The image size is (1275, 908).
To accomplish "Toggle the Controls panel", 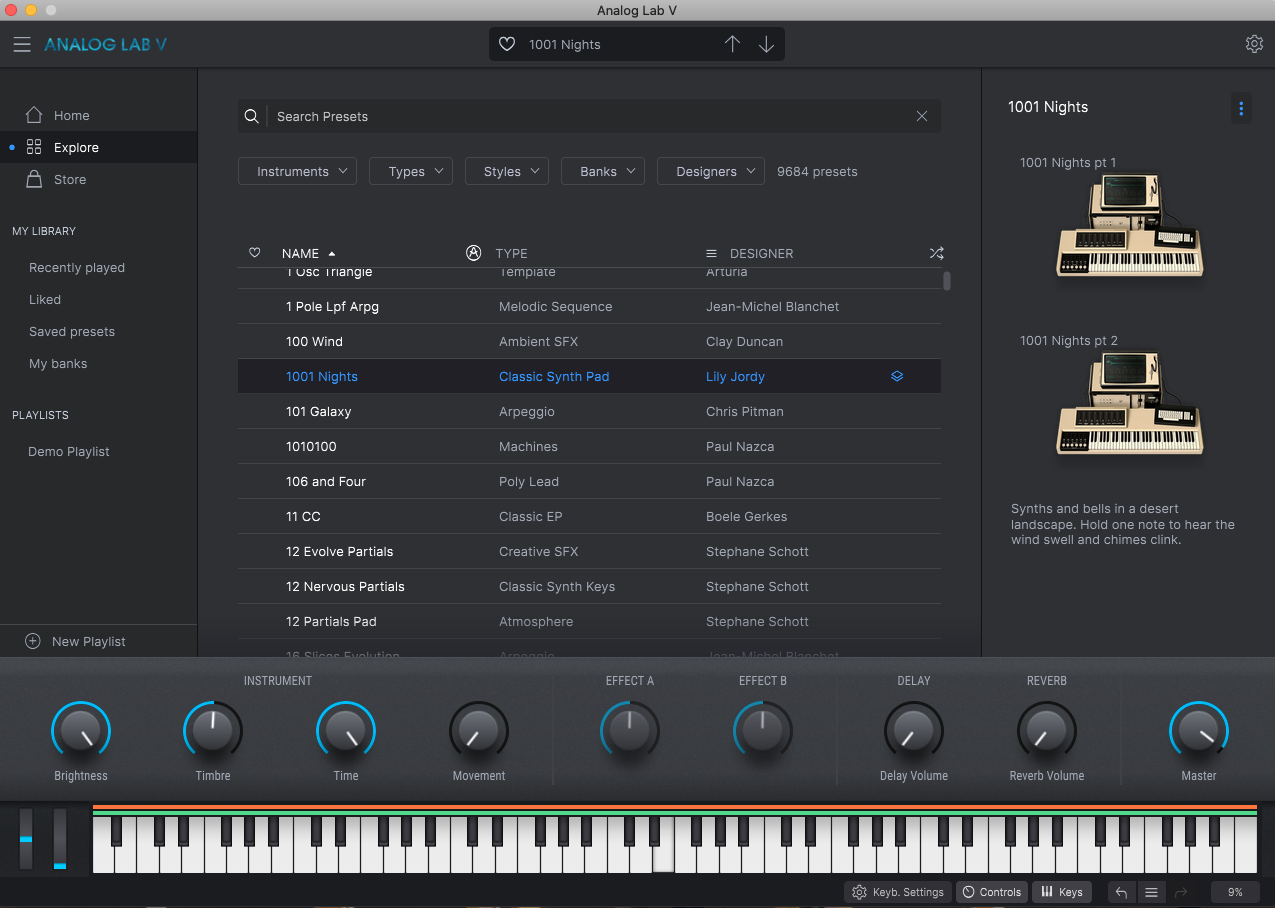I will [992, 892].
